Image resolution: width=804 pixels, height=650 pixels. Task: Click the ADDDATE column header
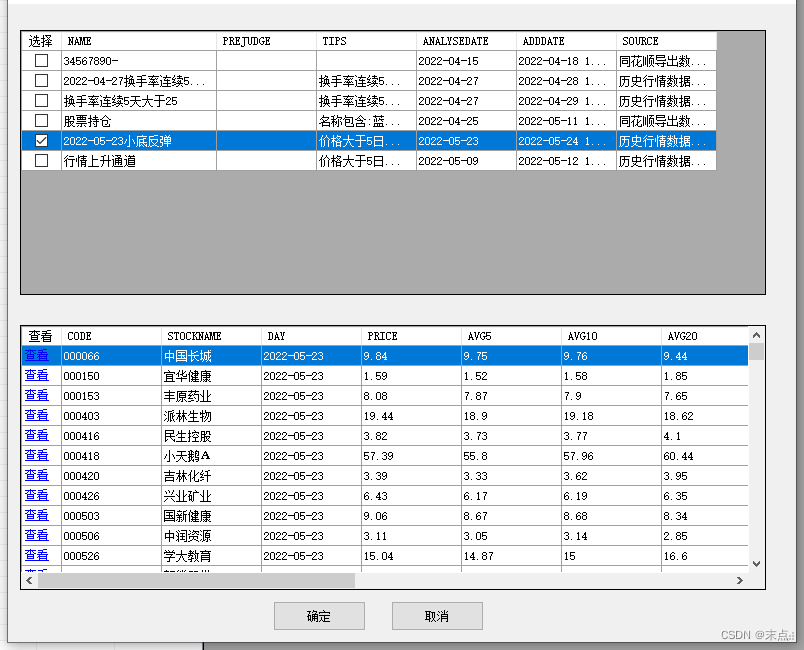pos(566,41)
